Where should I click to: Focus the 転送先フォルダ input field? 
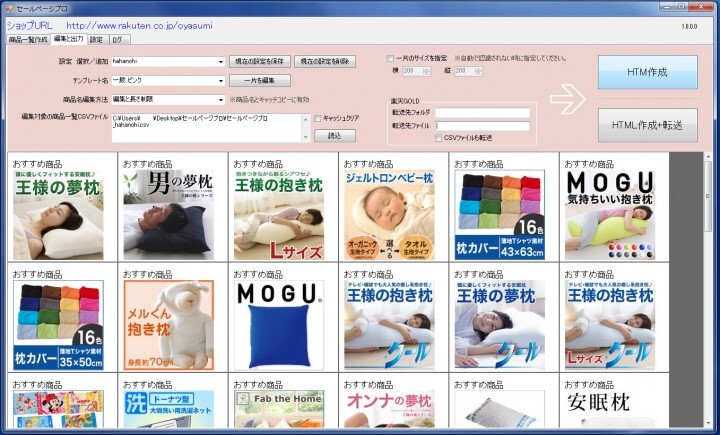click(x=482, y=113)
